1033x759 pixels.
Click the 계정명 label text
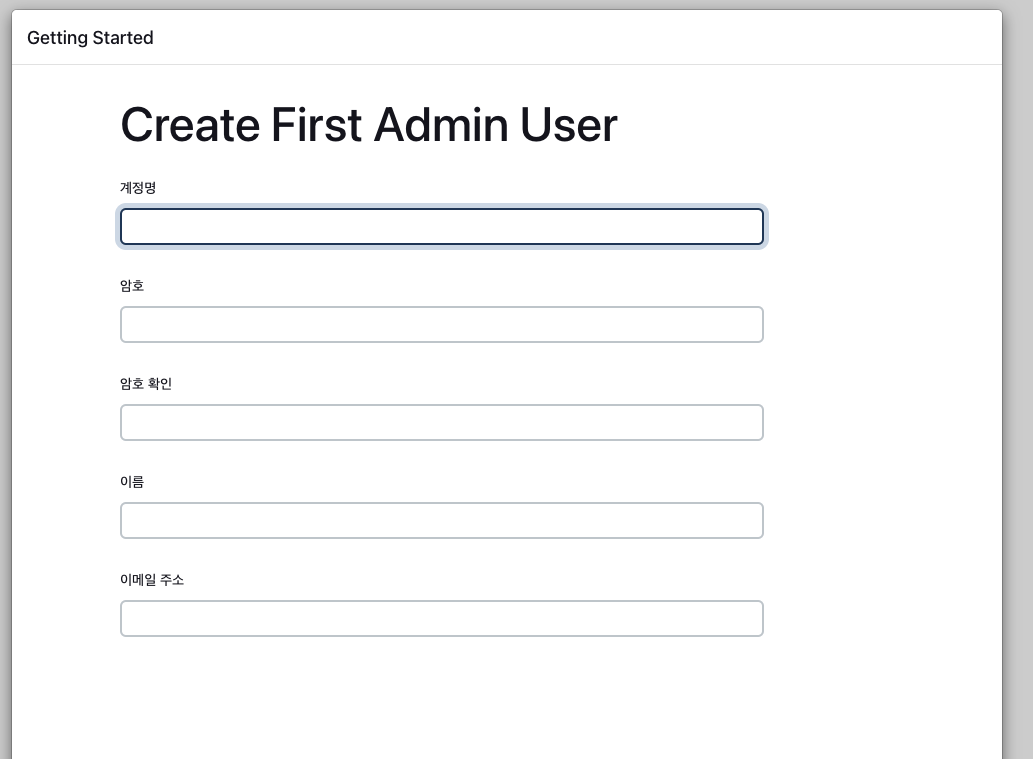click(x=138, y=188)
